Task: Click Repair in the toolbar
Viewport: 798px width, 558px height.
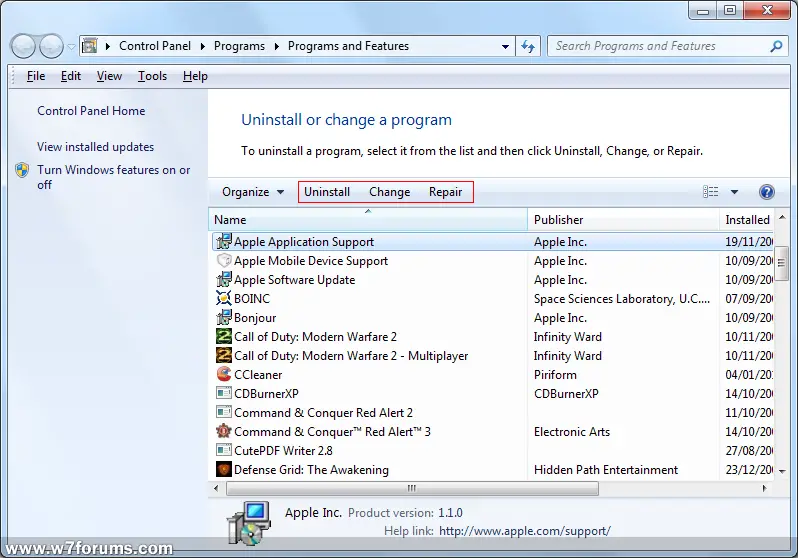Action: (445, 192)
